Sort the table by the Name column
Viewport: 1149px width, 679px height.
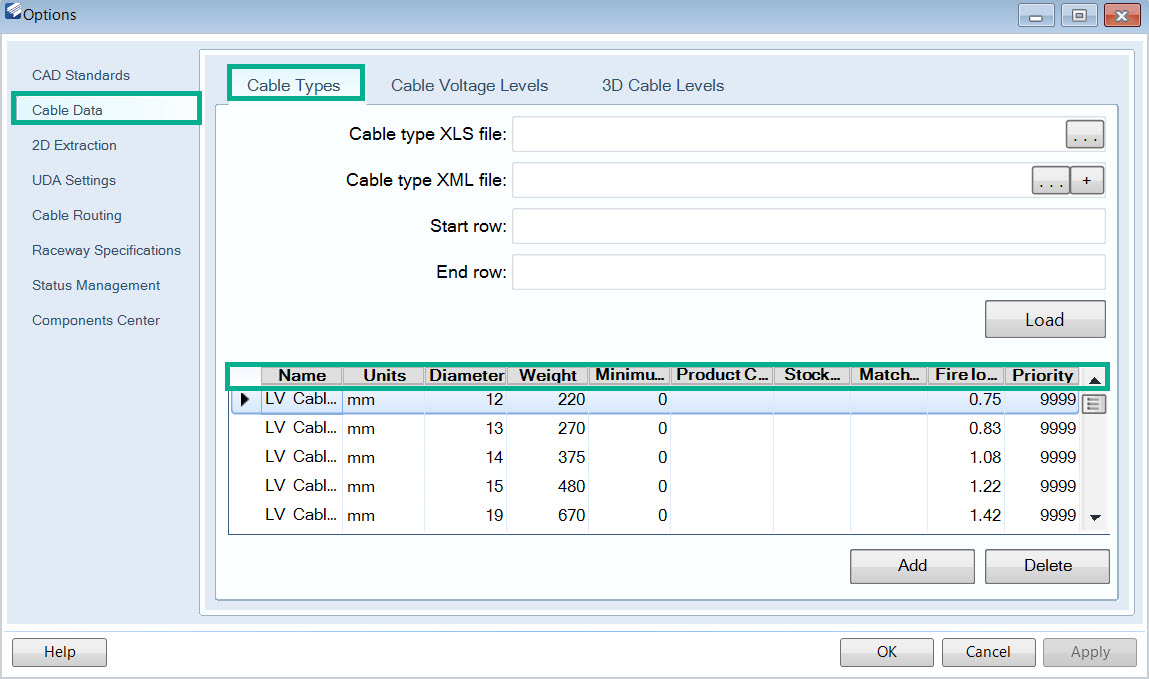(302, 375)
